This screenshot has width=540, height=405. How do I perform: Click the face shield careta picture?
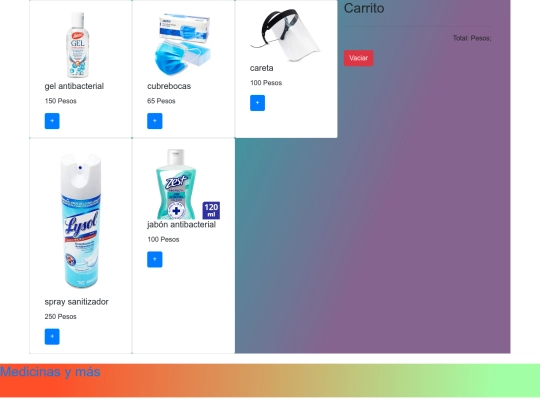(285, 35)
